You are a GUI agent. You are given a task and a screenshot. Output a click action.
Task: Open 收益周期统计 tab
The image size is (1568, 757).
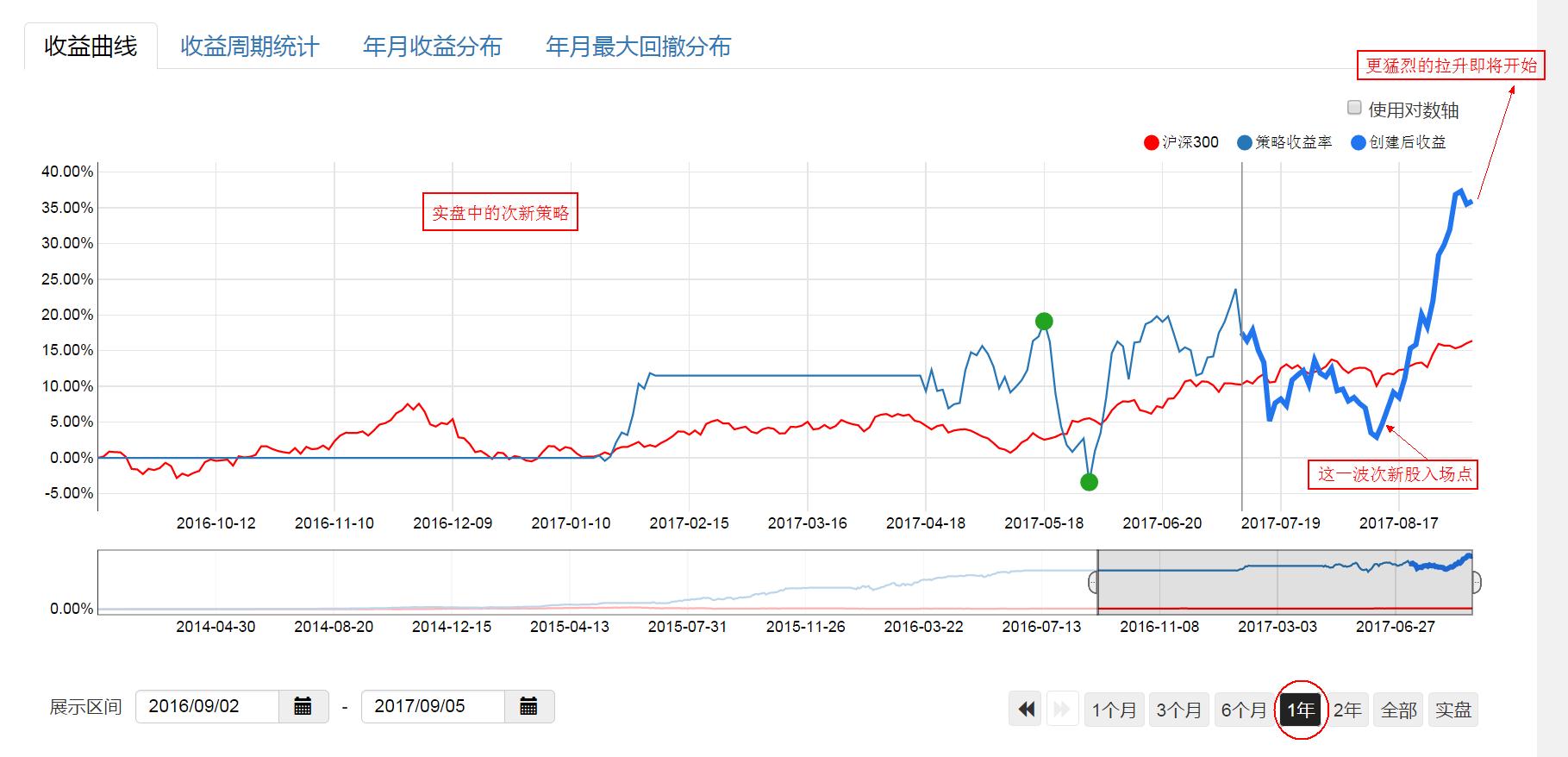point(250,47)
